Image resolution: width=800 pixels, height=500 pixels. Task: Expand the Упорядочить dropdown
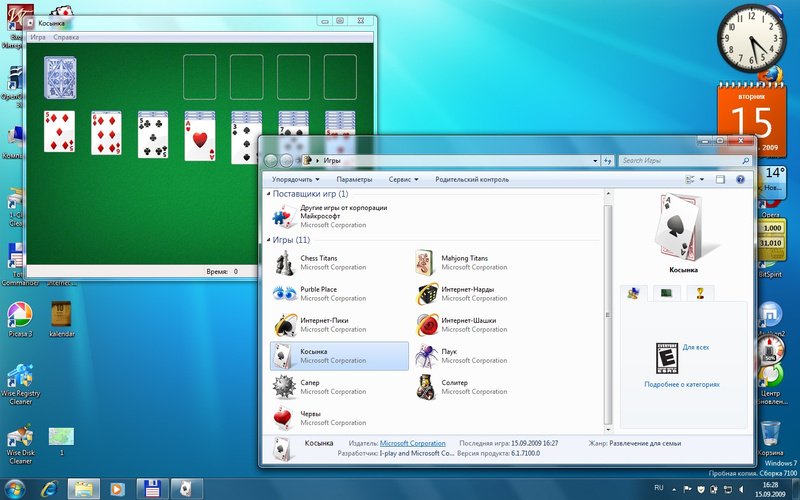pyautogui.click(x=298, y=179)
